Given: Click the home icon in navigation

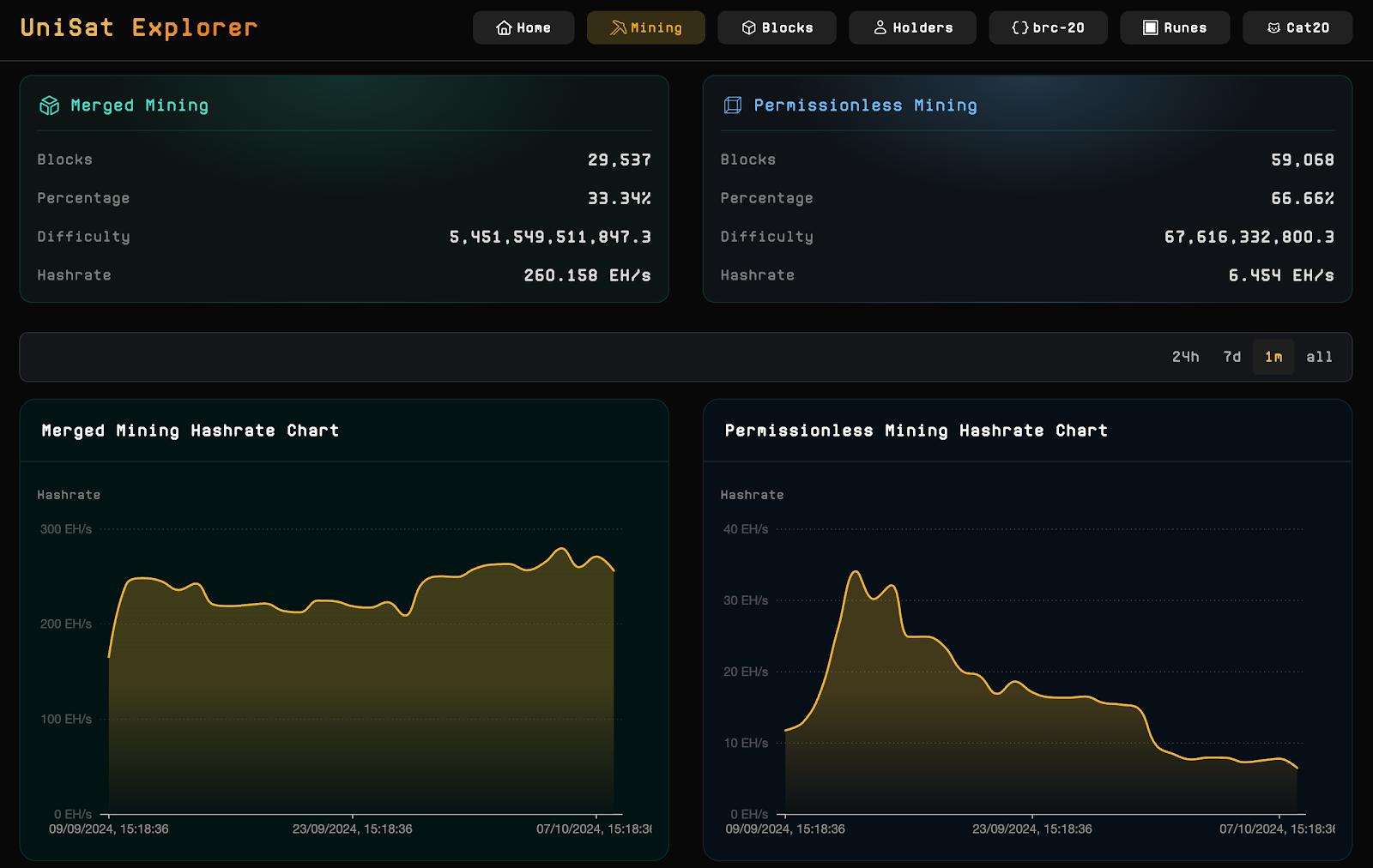Looking at the screenshot, I should pyautogui.click(x=504, y=28).
